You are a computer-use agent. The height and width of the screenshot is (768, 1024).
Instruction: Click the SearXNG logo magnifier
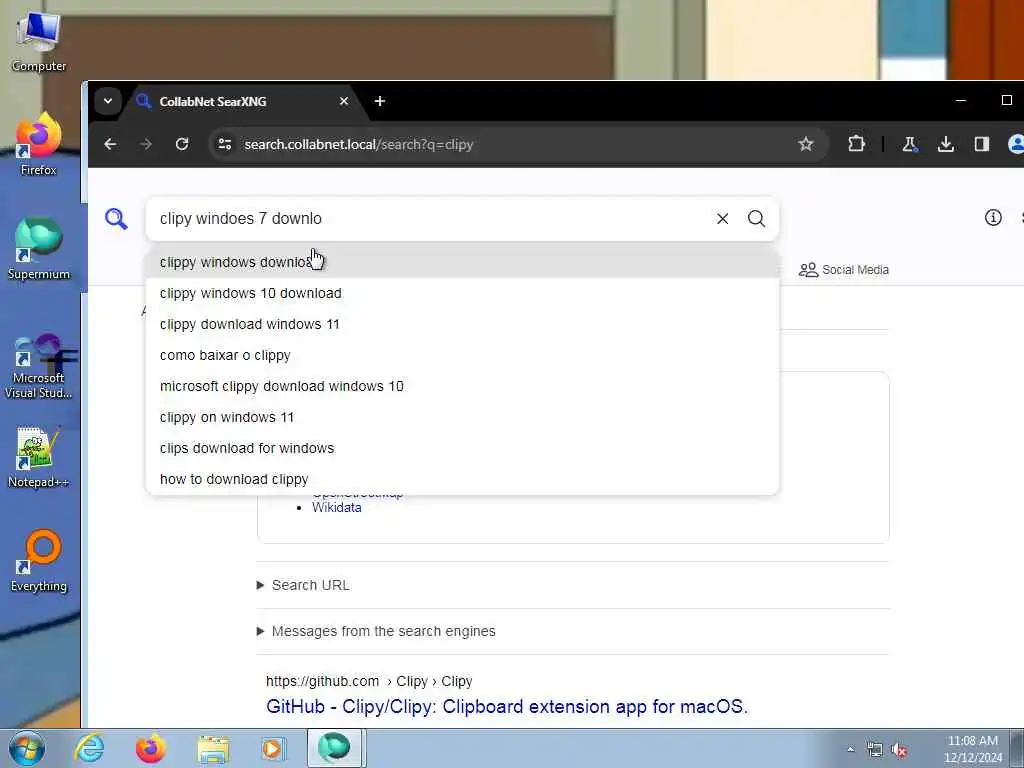(x=116, y=219)
